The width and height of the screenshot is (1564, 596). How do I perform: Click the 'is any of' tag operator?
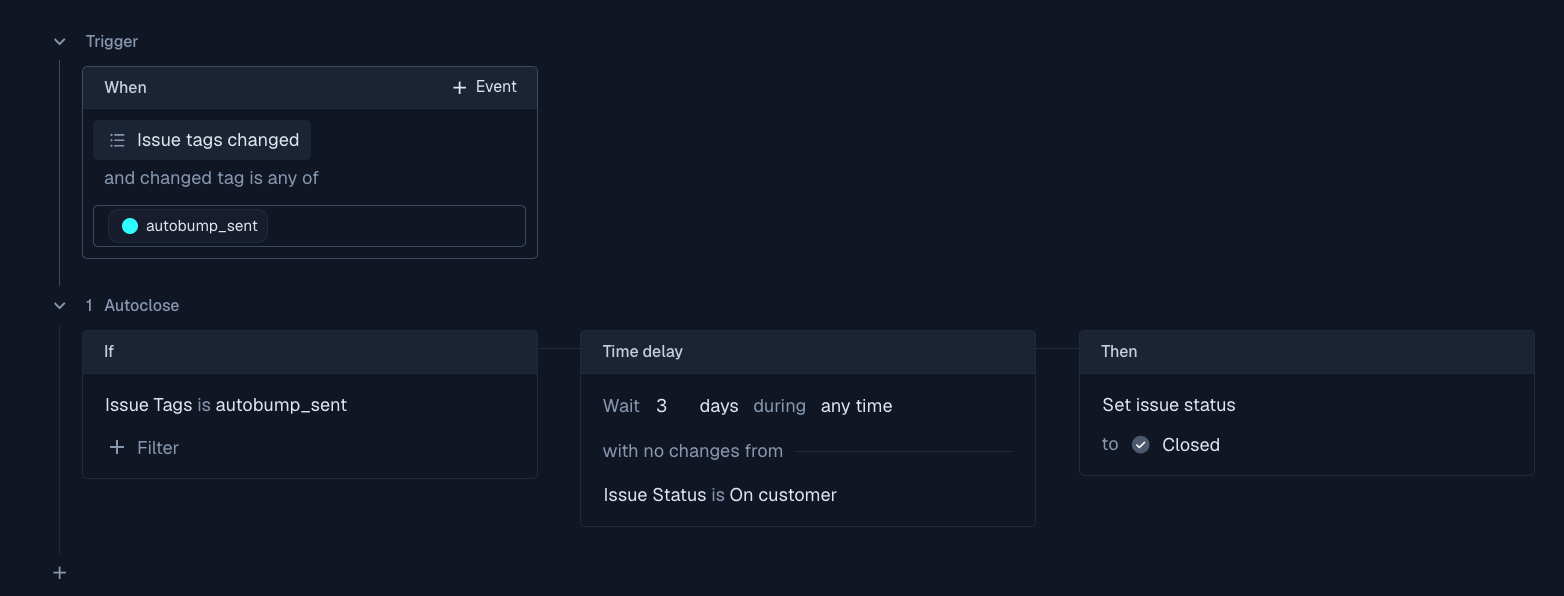tap(284, 178)
